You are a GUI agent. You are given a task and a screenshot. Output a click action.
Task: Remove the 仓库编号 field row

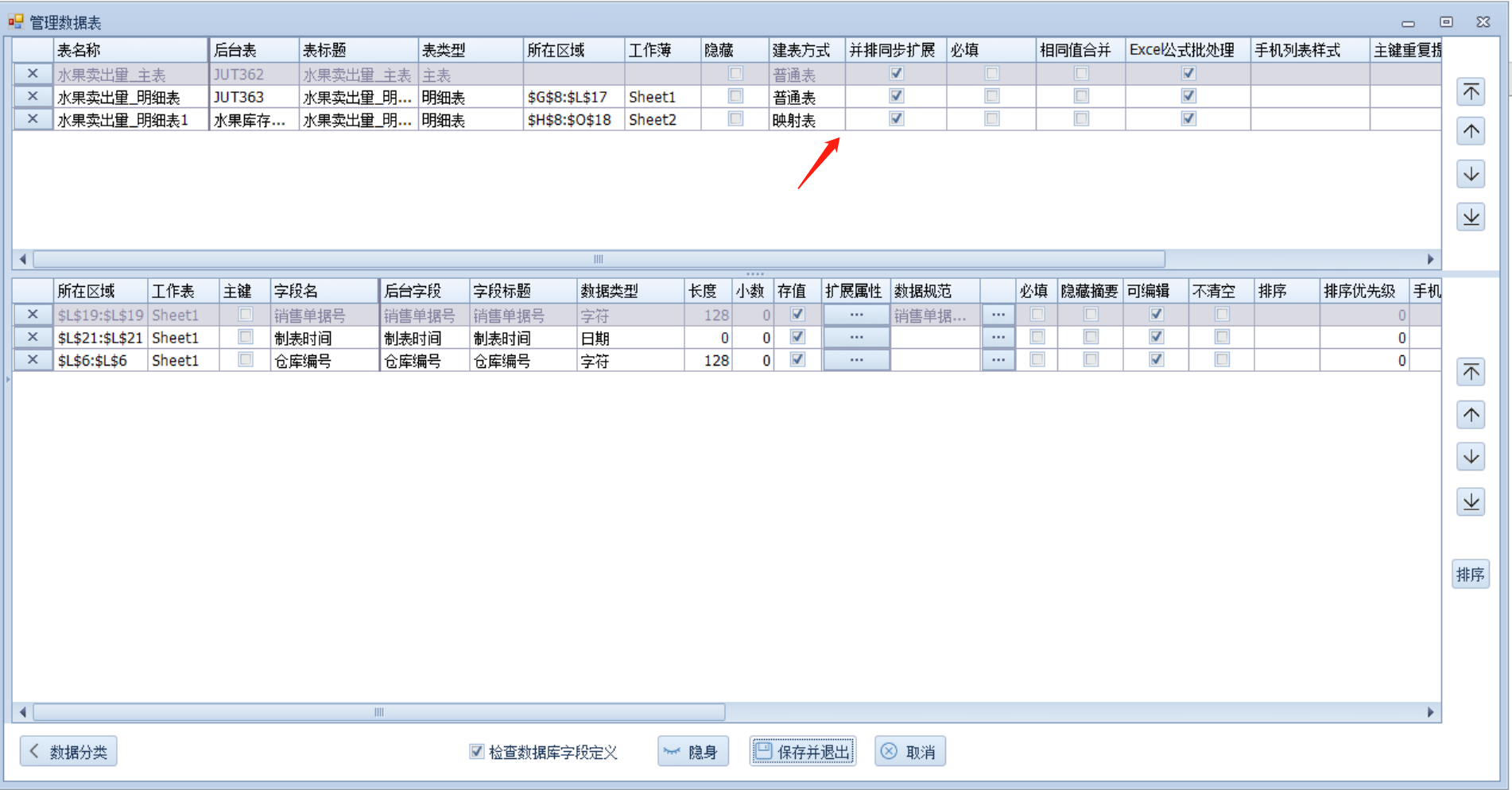(x=33, y=360)
